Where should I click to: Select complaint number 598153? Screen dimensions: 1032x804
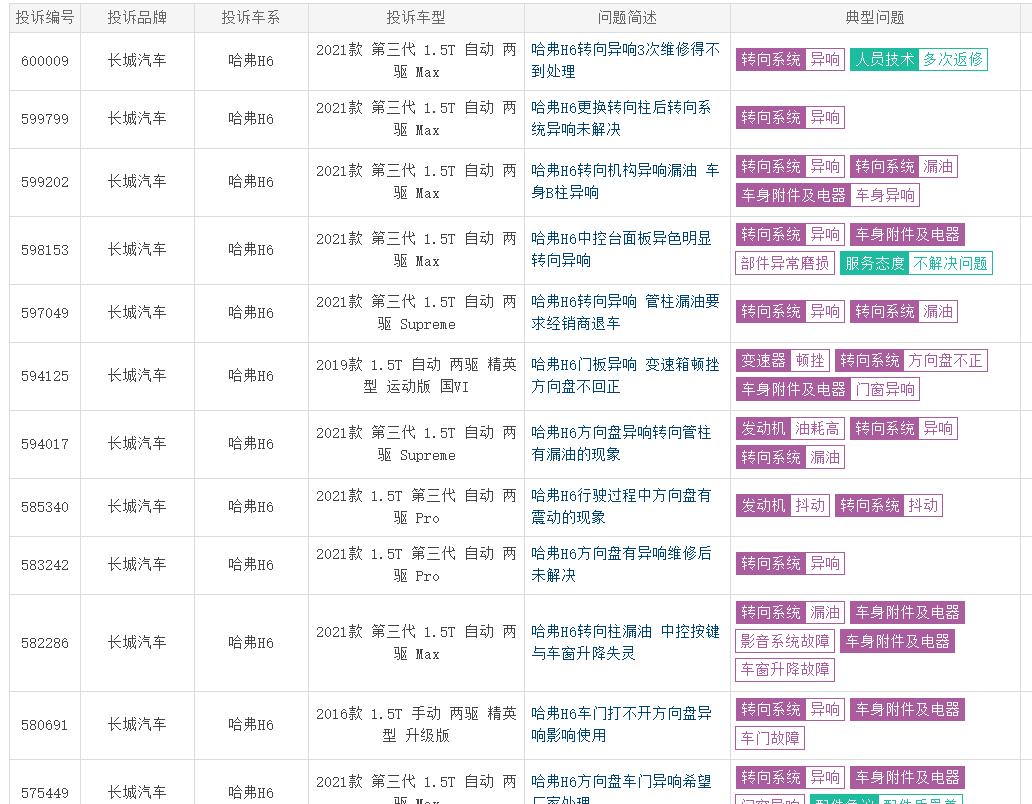coord(45,250)
